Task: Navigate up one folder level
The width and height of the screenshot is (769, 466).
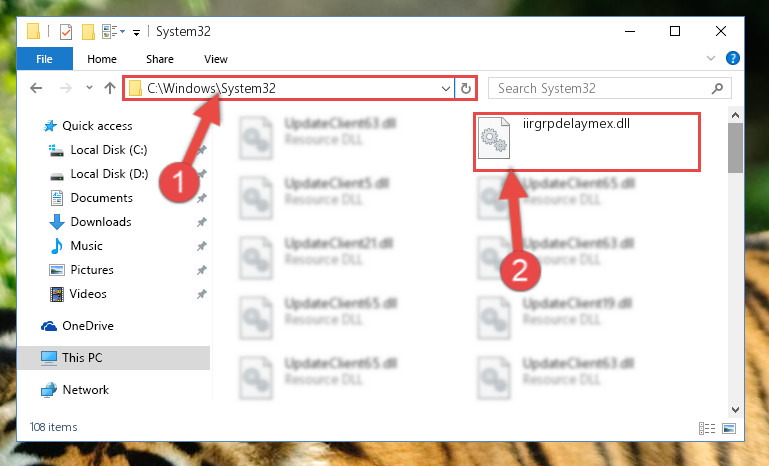Action: pos(110,88)
